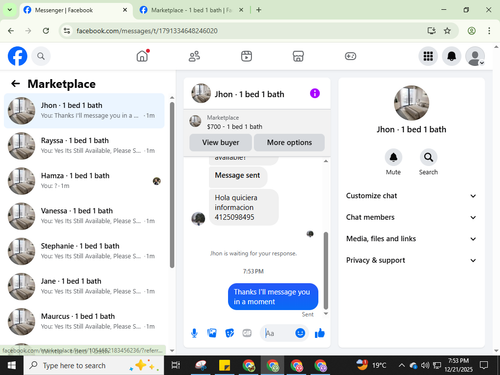
Task: Open the Friends icon in top navigation
Action: coord(194,56)
